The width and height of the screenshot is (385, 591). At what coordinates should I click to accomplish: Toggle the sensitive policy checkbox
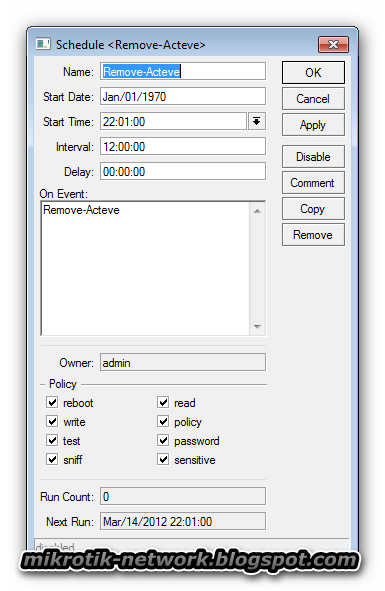163,459
